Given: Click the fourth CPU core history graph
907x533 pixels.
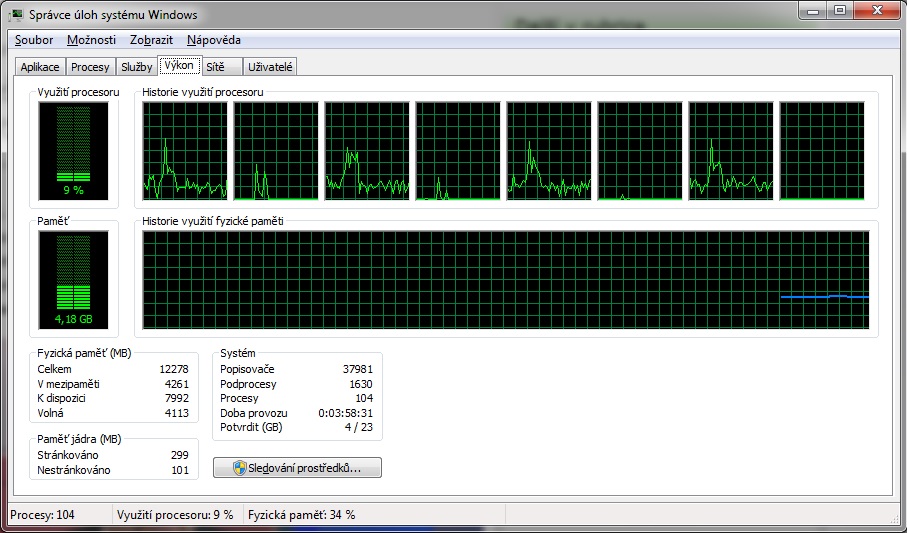Looking at the screenshot, I should tap(458, 151).
